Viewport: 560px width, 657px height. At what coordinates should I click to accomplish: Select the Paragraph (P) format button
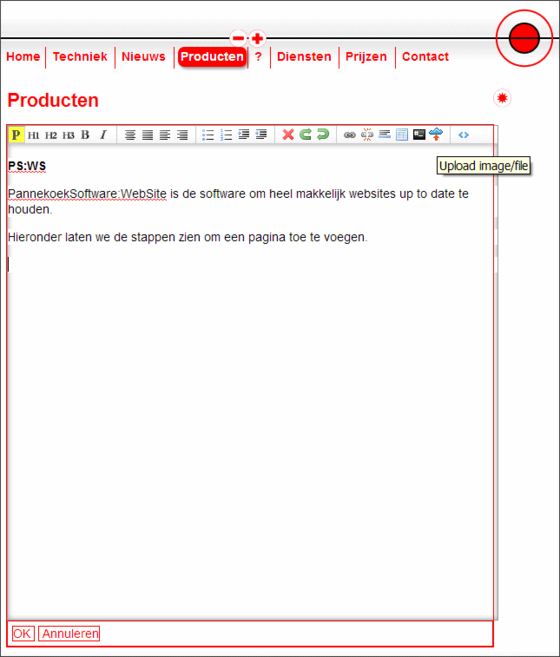[16, 135]
